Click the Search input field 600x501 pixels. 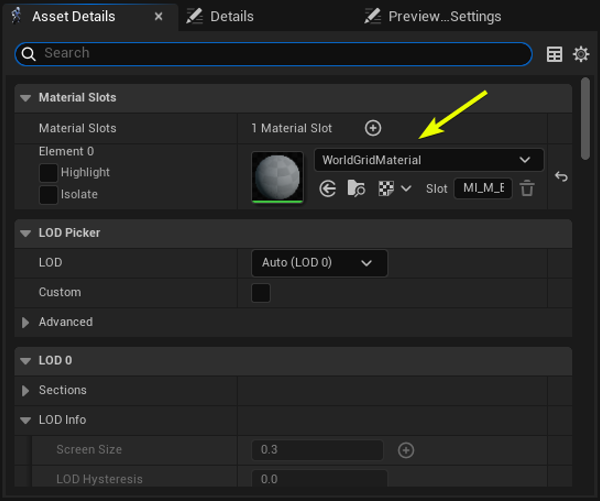click(274, 54)
